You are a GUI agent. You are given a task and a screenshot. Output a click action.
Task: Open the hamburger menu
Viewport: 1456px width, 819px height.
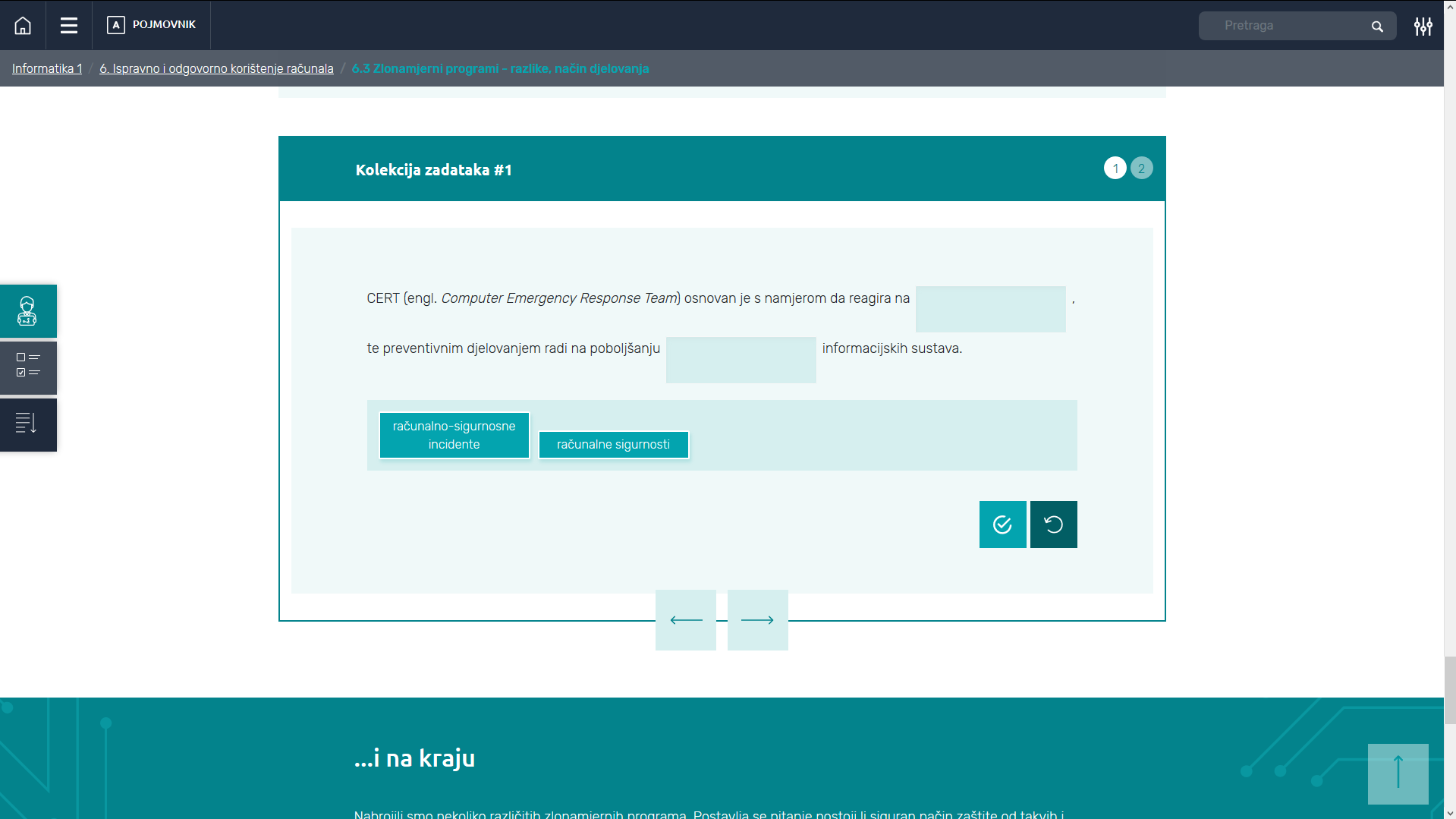[69, 26]
